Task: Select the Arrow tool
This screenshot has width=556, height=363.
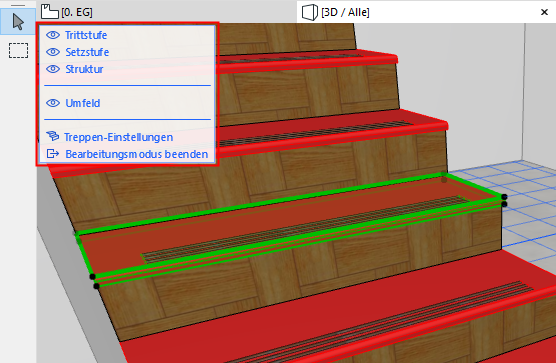Action: (18, 22)
